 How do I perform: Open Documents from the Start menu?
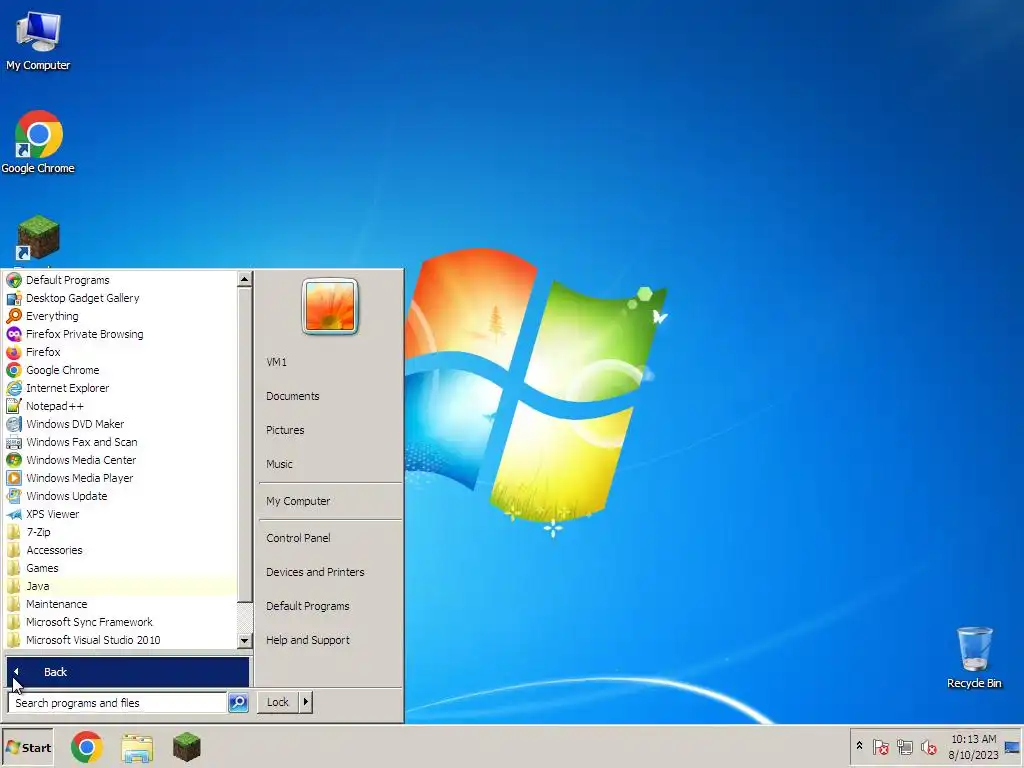tap(330, 396)
